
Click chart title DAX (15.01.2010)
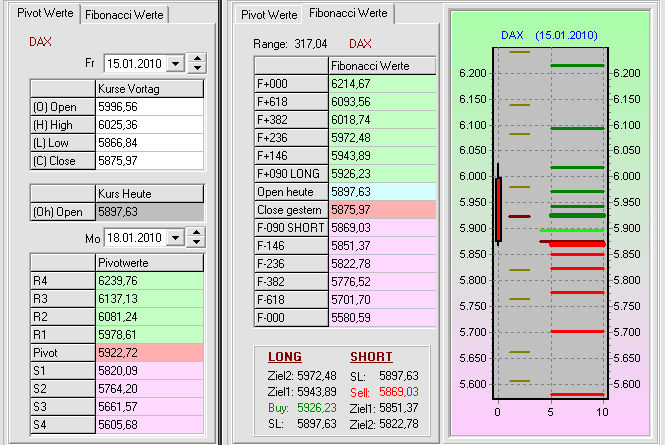[549, 35]
